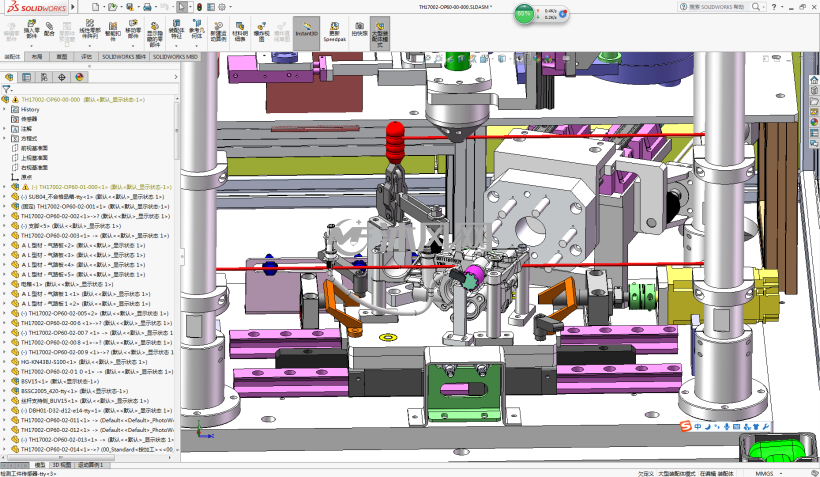Open the ConfigurationManager tab icon
820x477 pixels.
pyautogui.click(x=44, y=77)
